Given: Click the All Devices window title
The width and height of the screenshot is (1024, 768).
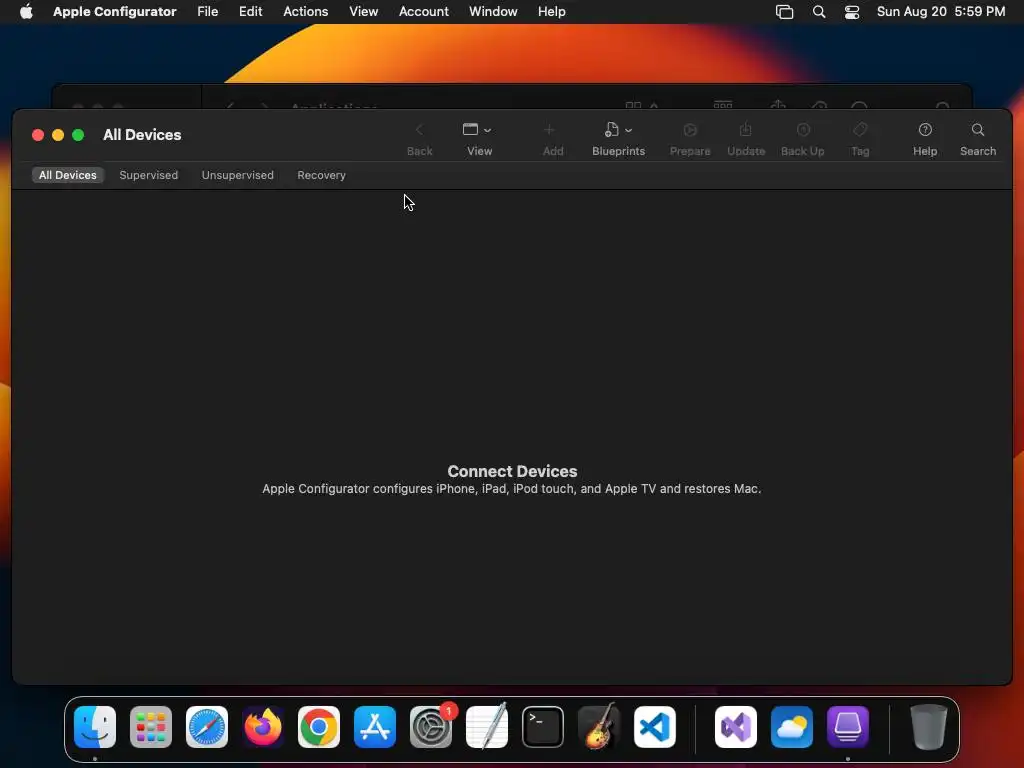Looking at the screenshot, I should click(142, 135).
